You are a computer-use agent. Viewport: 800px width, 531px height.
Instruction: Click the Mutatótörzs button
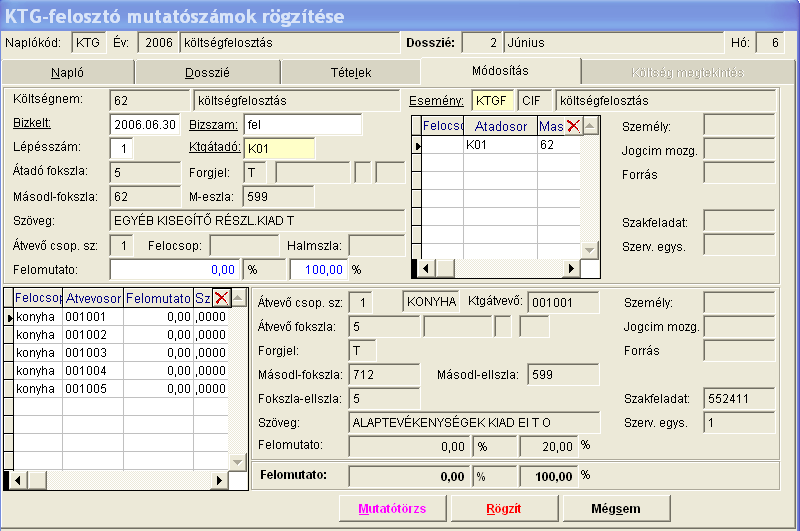392,509
